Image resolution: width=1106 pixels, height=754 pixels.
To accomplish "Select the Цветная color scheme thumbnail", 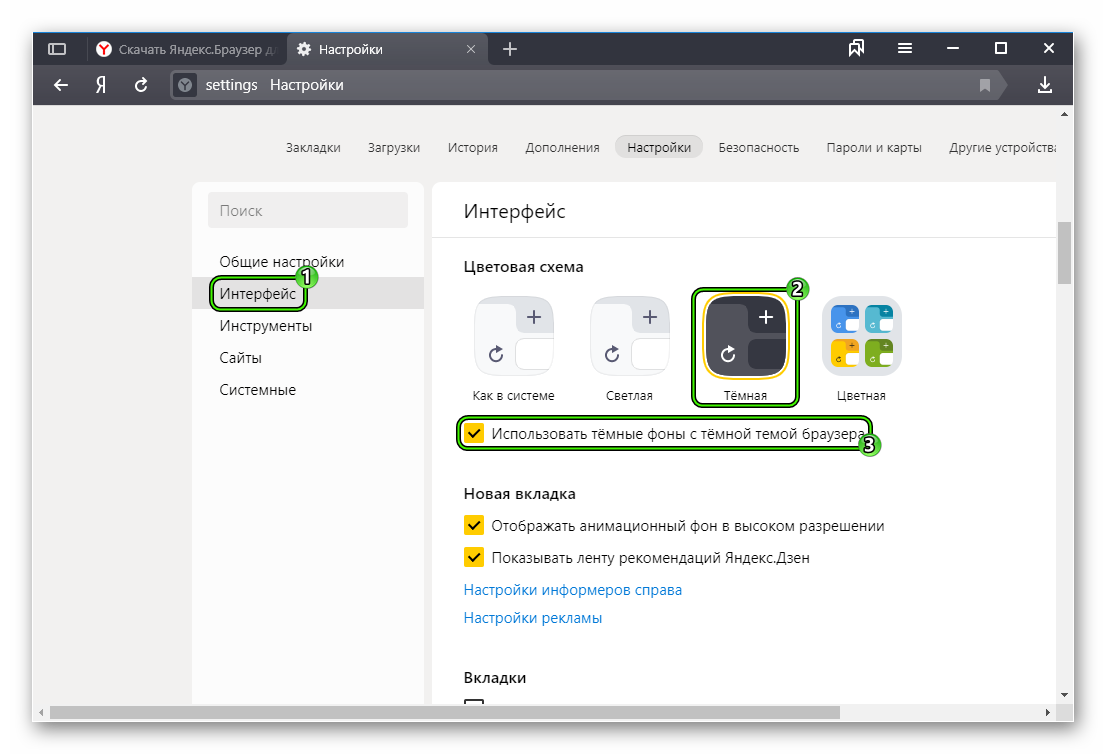I will (861, 336).
